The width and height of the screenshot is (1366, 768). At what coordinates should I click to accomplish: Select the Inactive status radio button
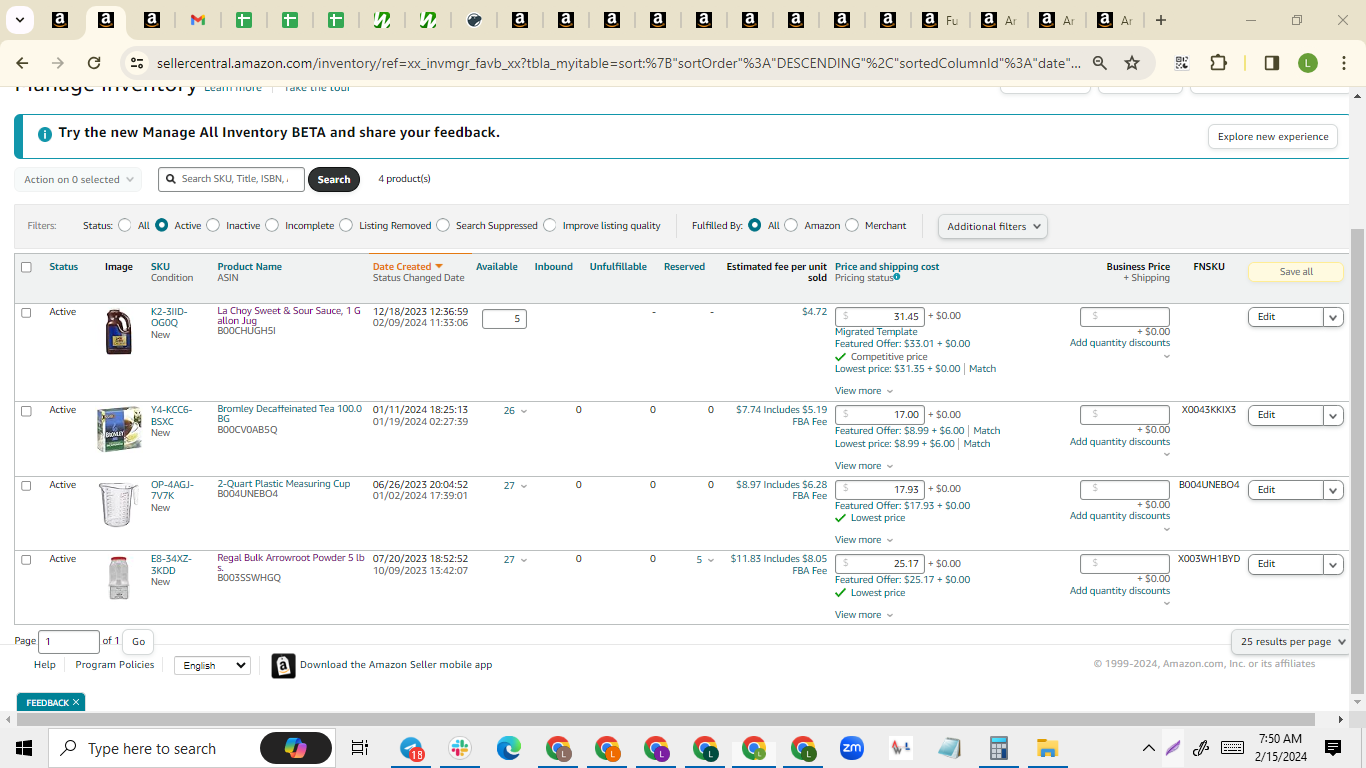(x=213, y=225)
